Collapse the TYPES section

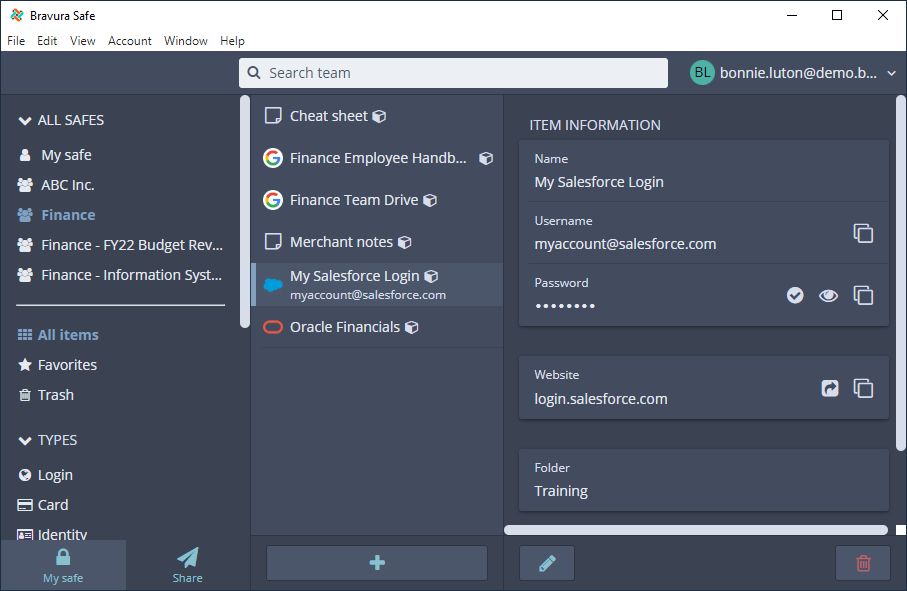click(x=24, y=440)
